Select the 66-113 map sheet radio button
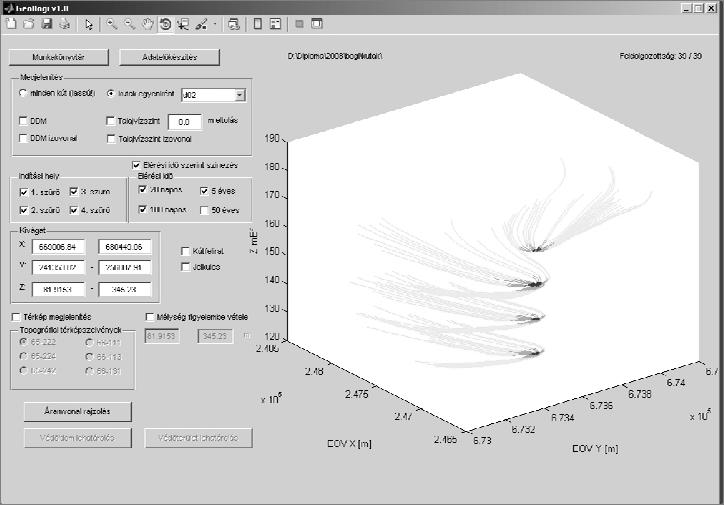This screenshot has width=724, height=505. 90,356
